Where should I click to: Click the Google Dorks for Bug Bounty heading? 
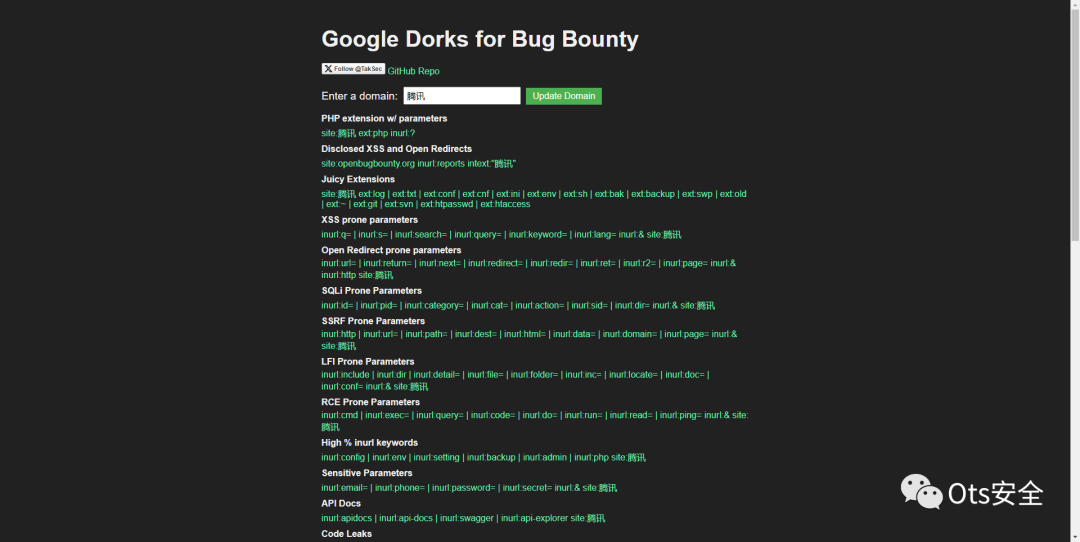coord(480,39)
